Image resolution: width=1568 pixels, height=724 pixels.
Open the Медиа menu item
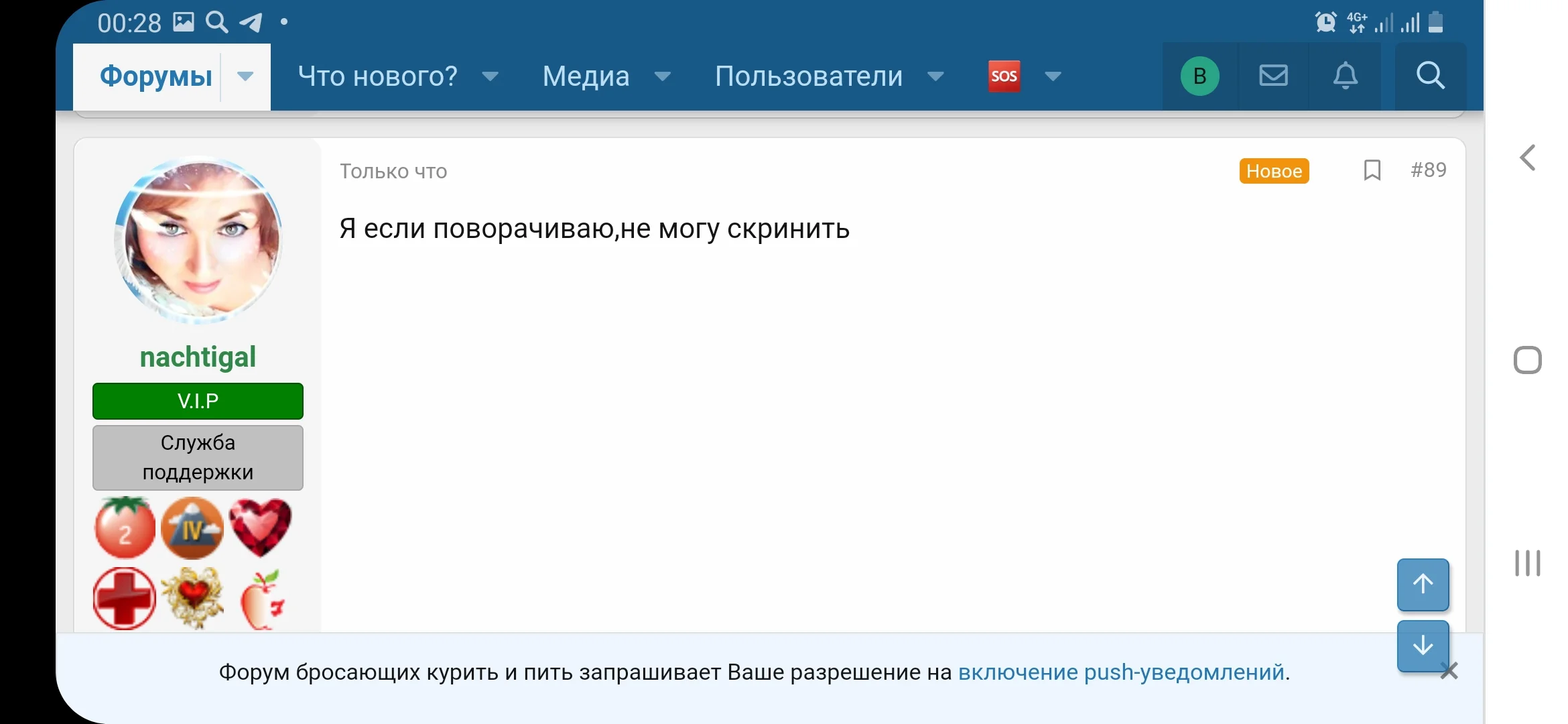[x=586, y=76]
